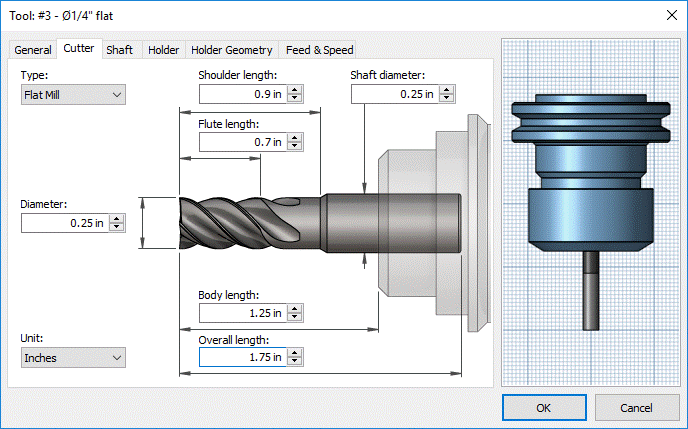This screenshot has width=688, height=429.
Task: Decrease Diameter with down arrow
Action: point(117,227)
